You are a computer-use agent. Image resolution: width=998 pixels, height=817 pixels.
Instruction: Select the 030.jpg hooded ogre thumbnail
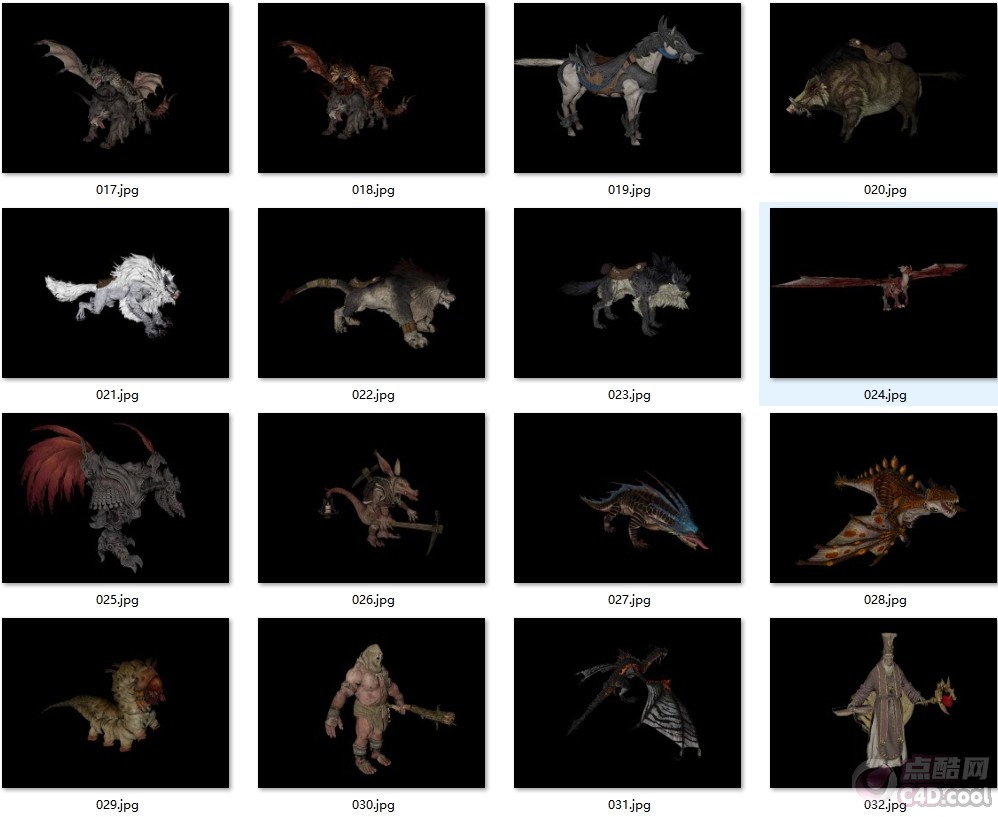pos(371,702)
